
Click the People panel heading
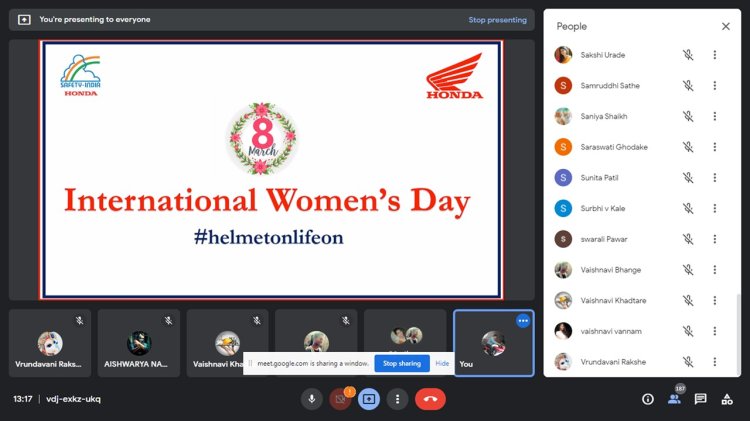click(572, 26)
